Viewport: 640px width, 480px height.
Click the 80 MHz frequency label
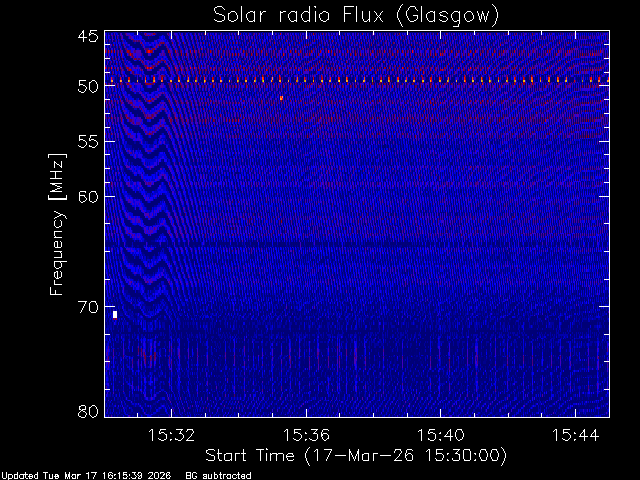coord(88,411)
